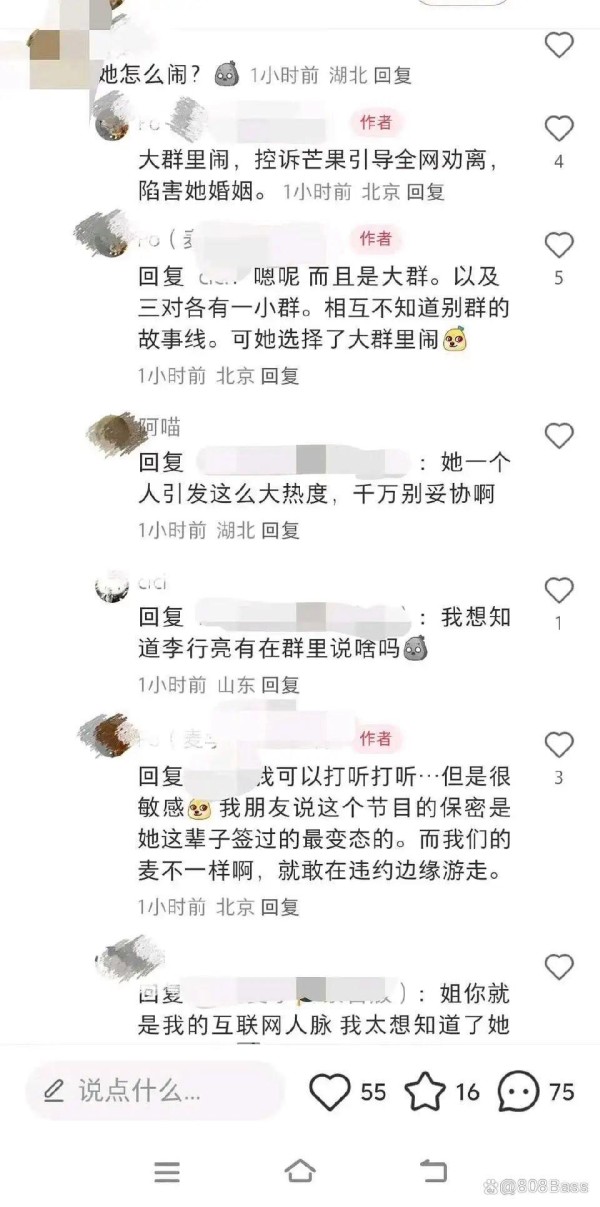Reply to the 她怎么闹 comment from 湖北
600x1207 pixels.
(393, 75)
